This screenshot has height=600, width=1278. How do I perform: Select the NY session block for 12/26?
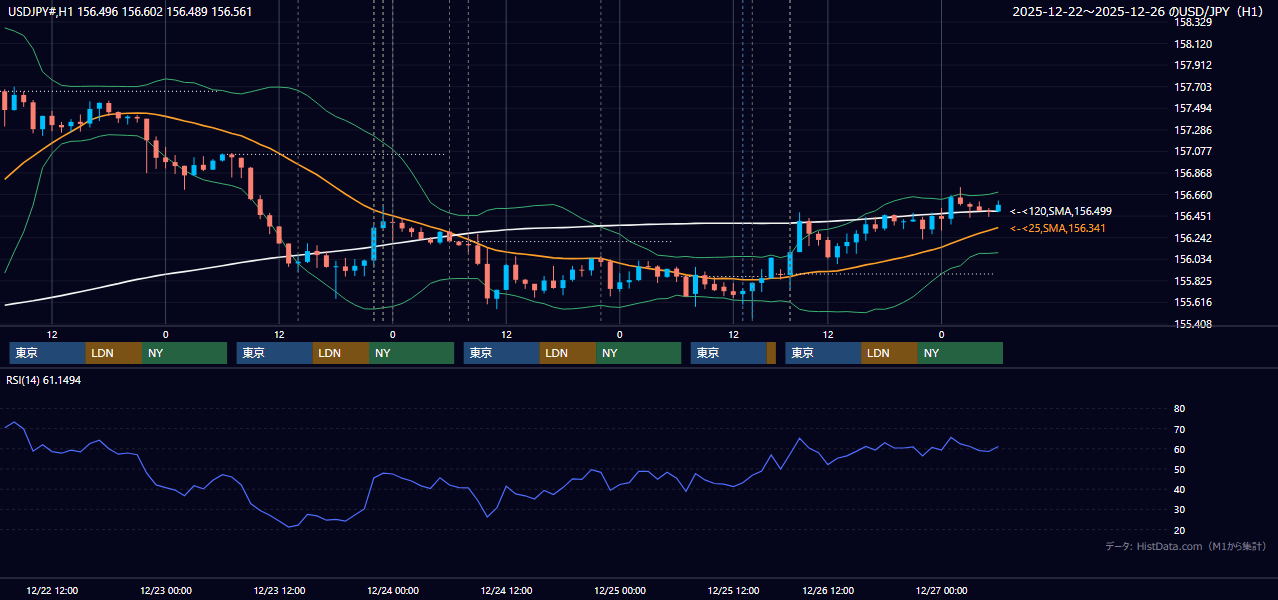tap(960, 353)
